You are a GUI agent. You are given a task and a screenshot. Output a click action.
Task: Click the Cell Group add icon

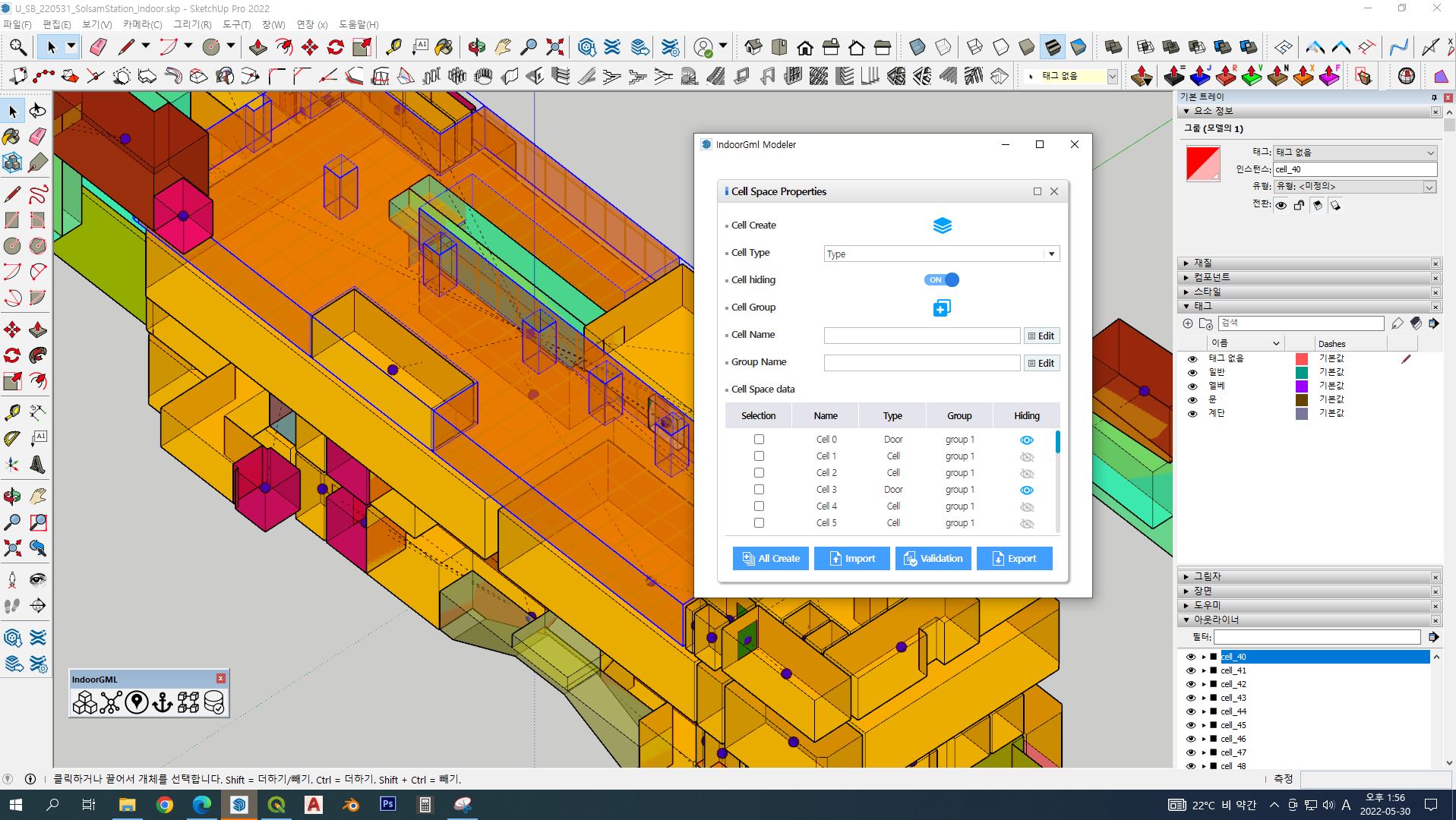tap(942, 307)
